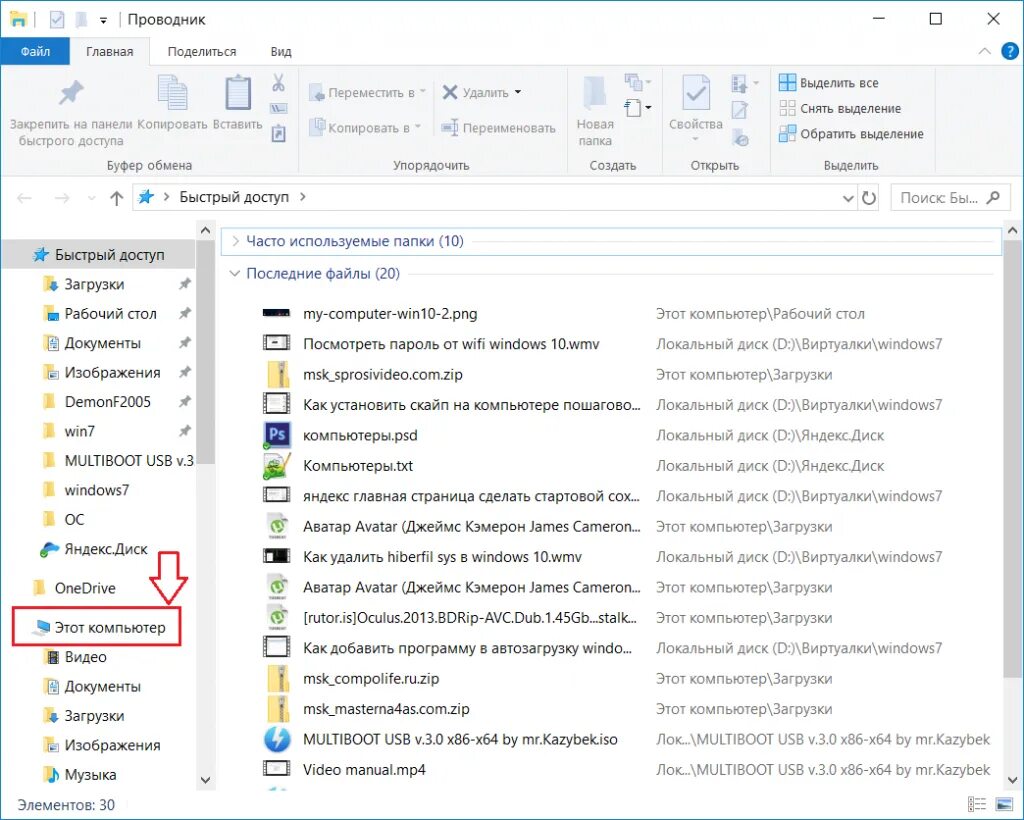Select Яндекс.Диск in the navigation pane
The width and height of the screenshot is (1024, 820).
pyautogui.click(x=106, y=549)
